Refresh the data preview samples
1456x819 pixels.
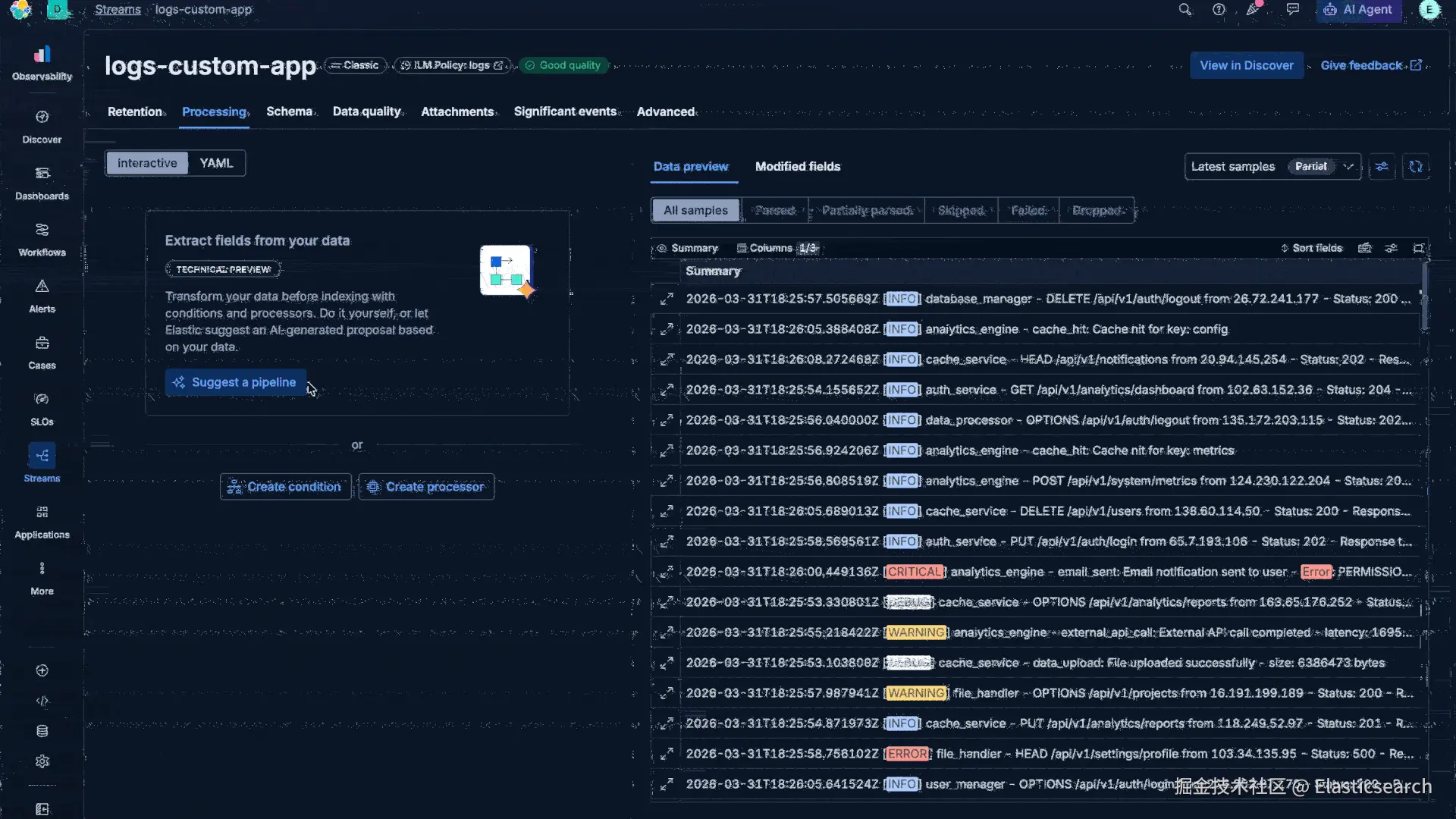[x=1415, y=167]
